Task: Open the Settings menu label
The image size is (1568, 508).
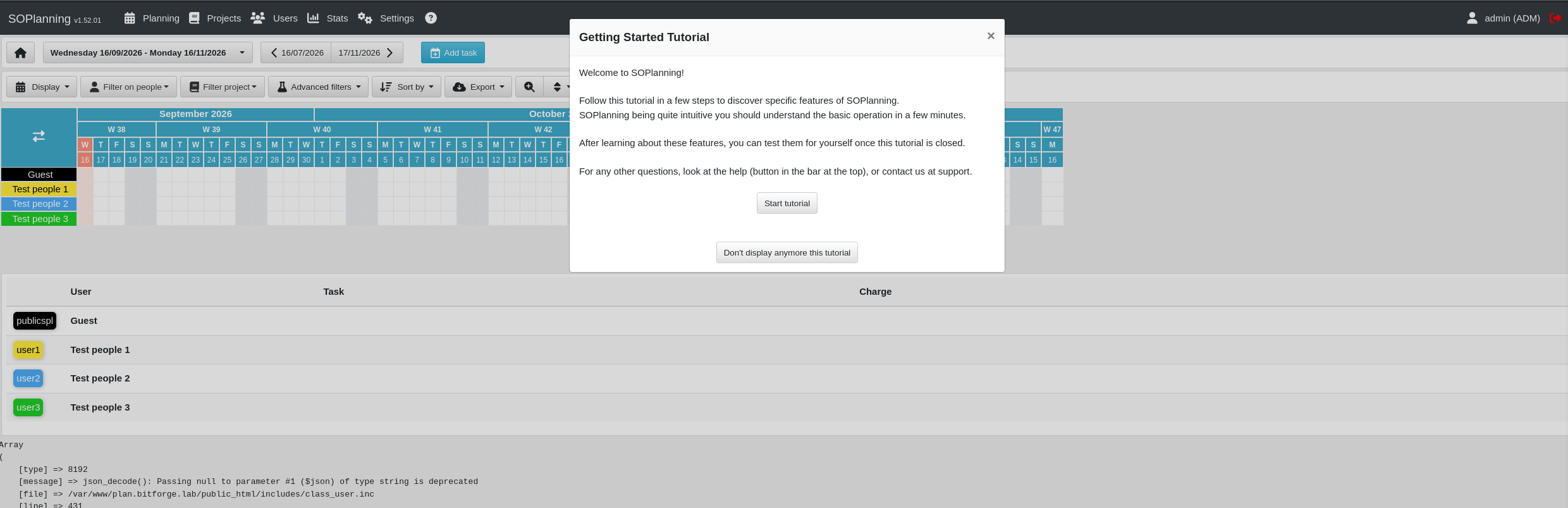Action: click(397, 18)
